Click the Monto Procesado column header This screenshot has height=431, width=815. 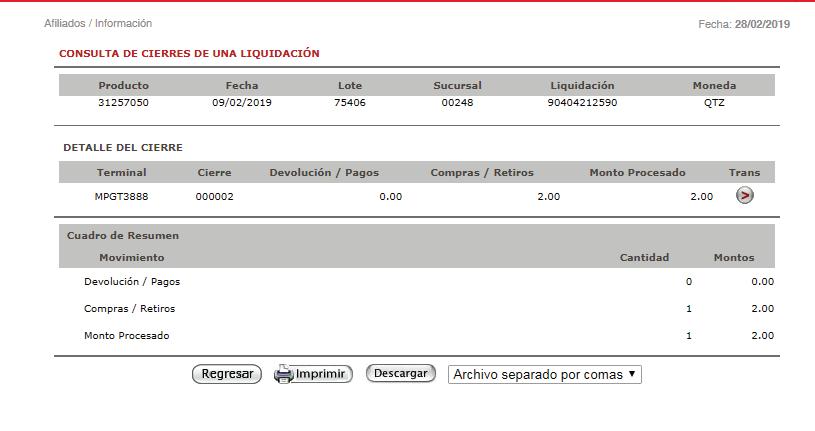point(637,172)
